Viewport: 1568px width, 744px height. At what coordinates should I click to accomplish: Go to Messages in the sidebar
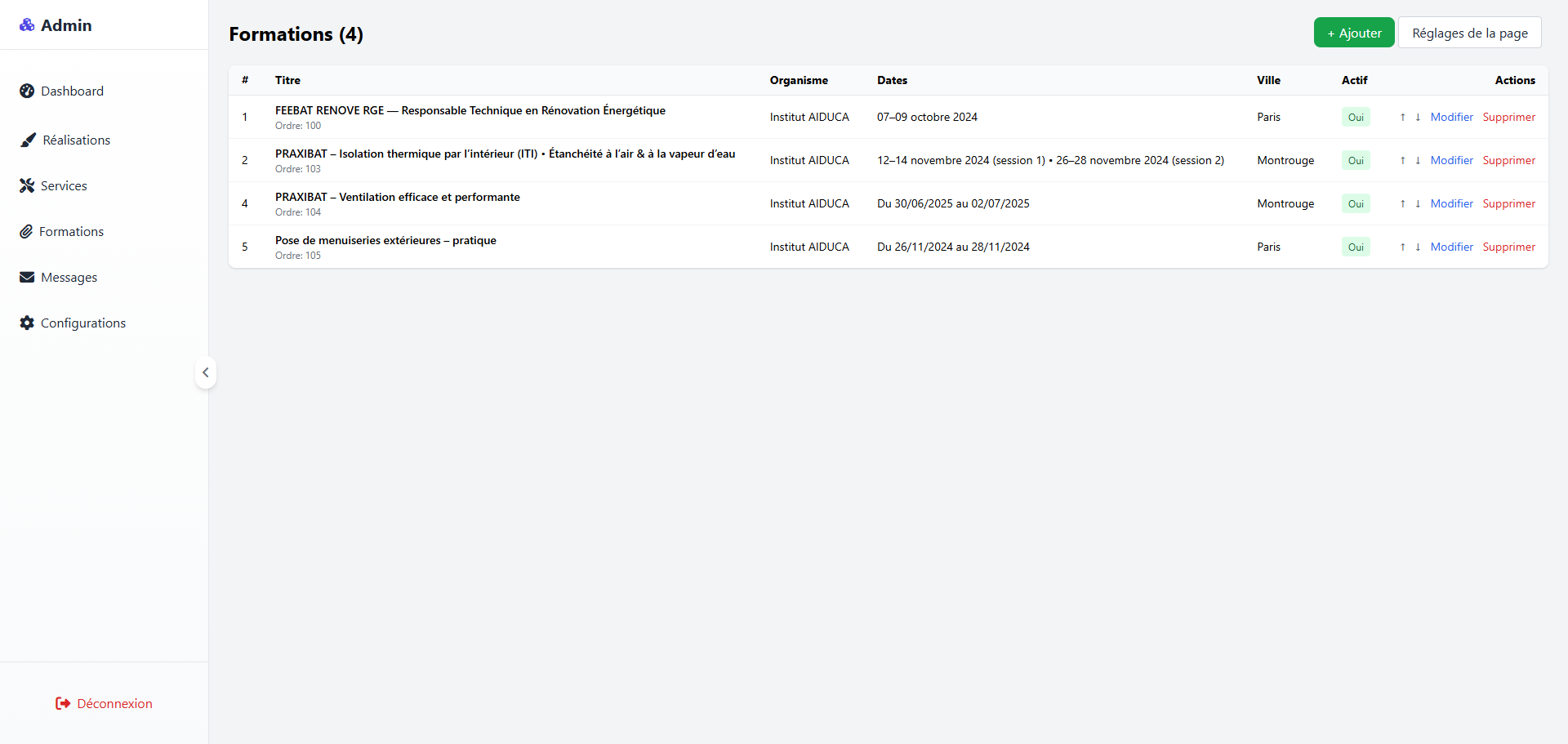coord(69,277)
